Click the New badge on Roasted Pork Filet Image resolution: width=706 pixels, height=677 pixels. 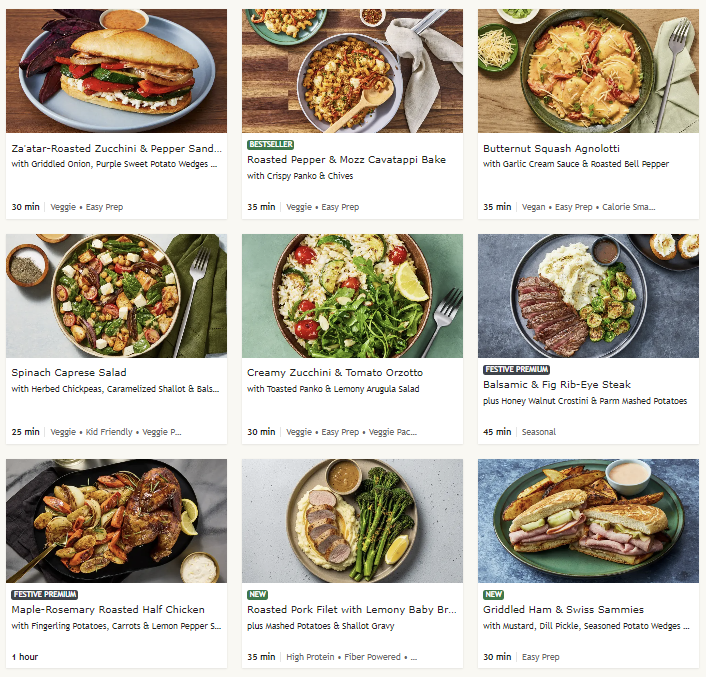[258, 595]
